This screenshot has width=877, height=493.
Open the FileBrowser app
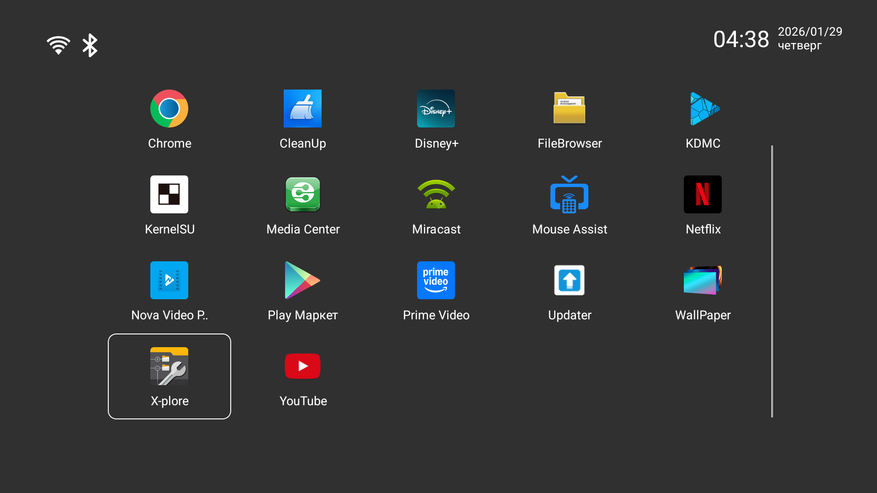[569, 109]
